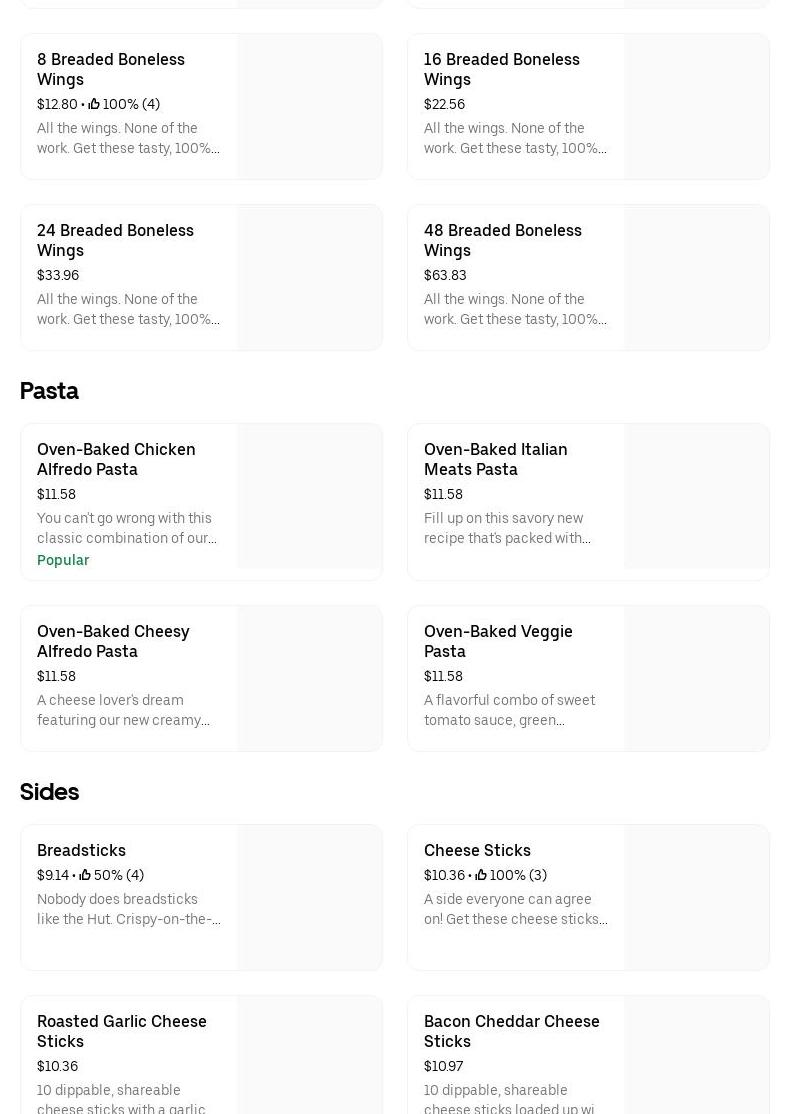Open 48 Breaded Boneless Wings item
Screen dimensions: 804x1114
(502, 240)
